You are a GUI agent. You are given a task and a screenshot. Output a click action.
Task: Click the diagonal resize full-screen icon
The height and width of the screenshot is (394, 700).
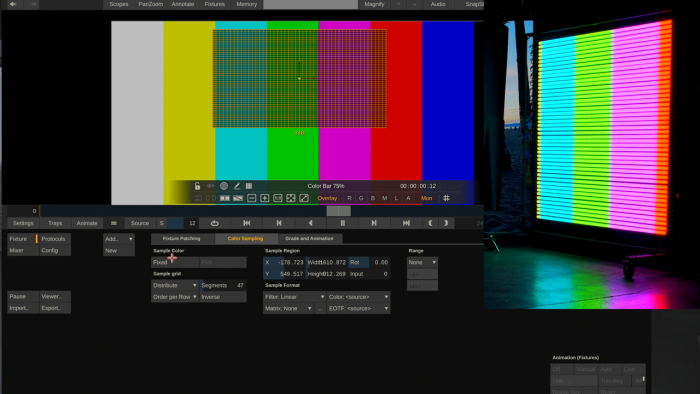pos(304,198)
